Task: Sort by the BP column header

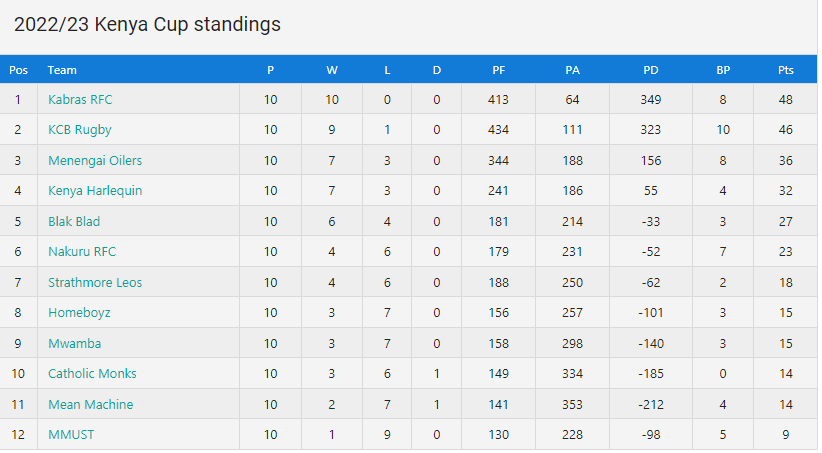Action: pyautogui.click(x=723, y=70)
